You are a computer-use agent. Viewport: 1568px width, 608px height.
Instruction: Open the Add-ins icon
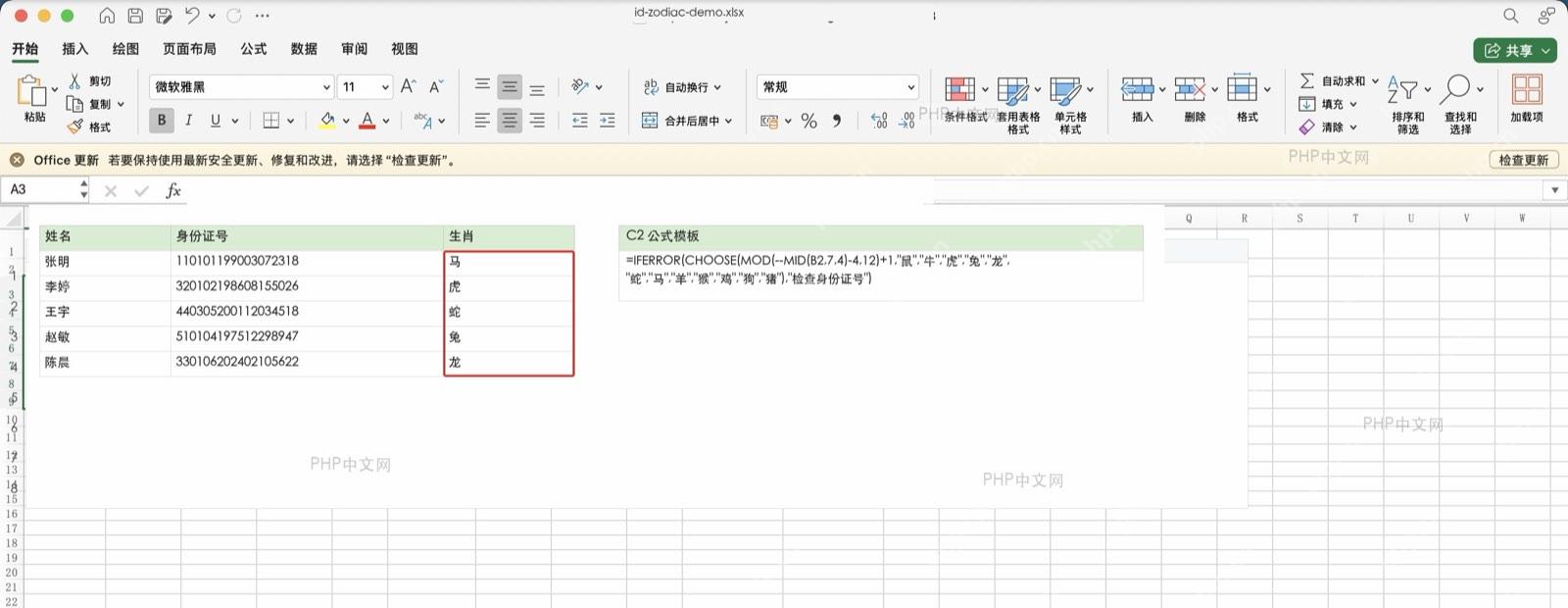1527,89
